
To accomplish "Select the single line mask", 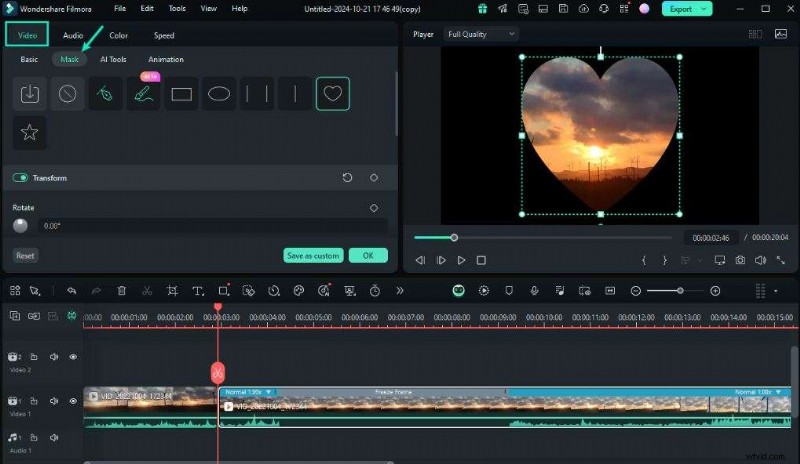I will (x=295, y=94).
